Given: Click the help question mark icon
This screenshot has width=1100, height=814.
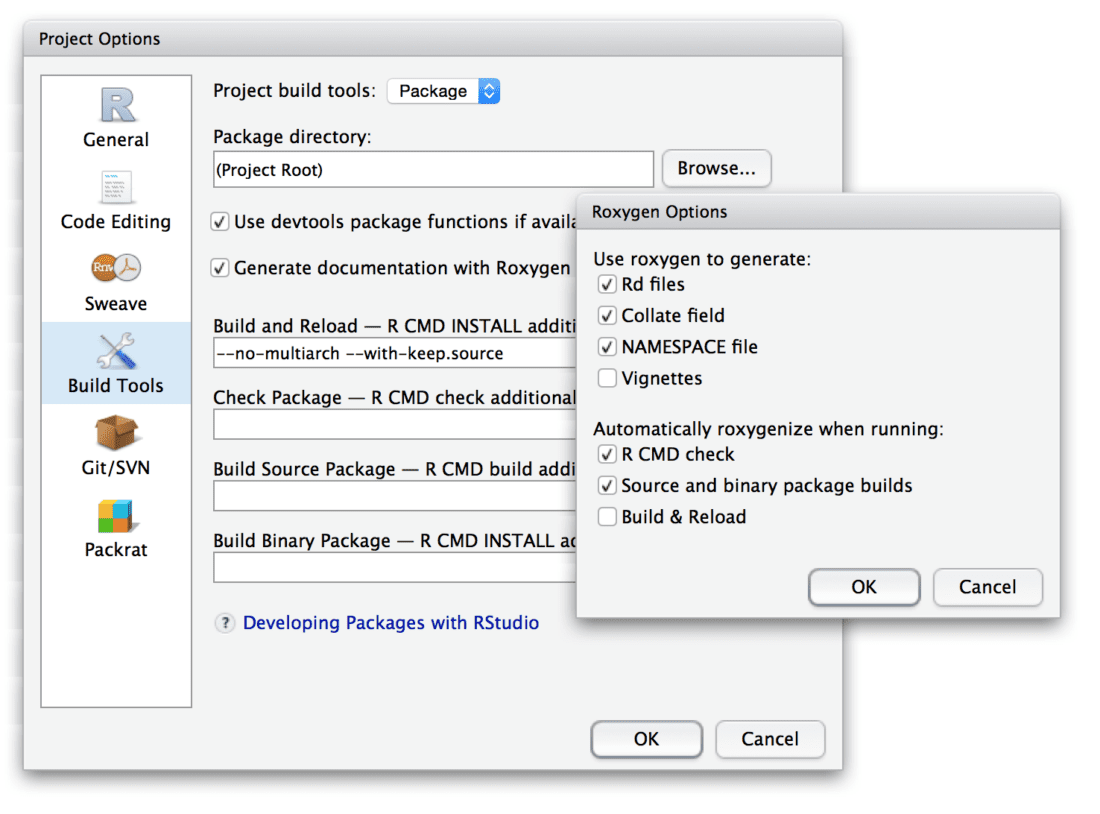Looking at the screenshot, I should coord(224,622).
